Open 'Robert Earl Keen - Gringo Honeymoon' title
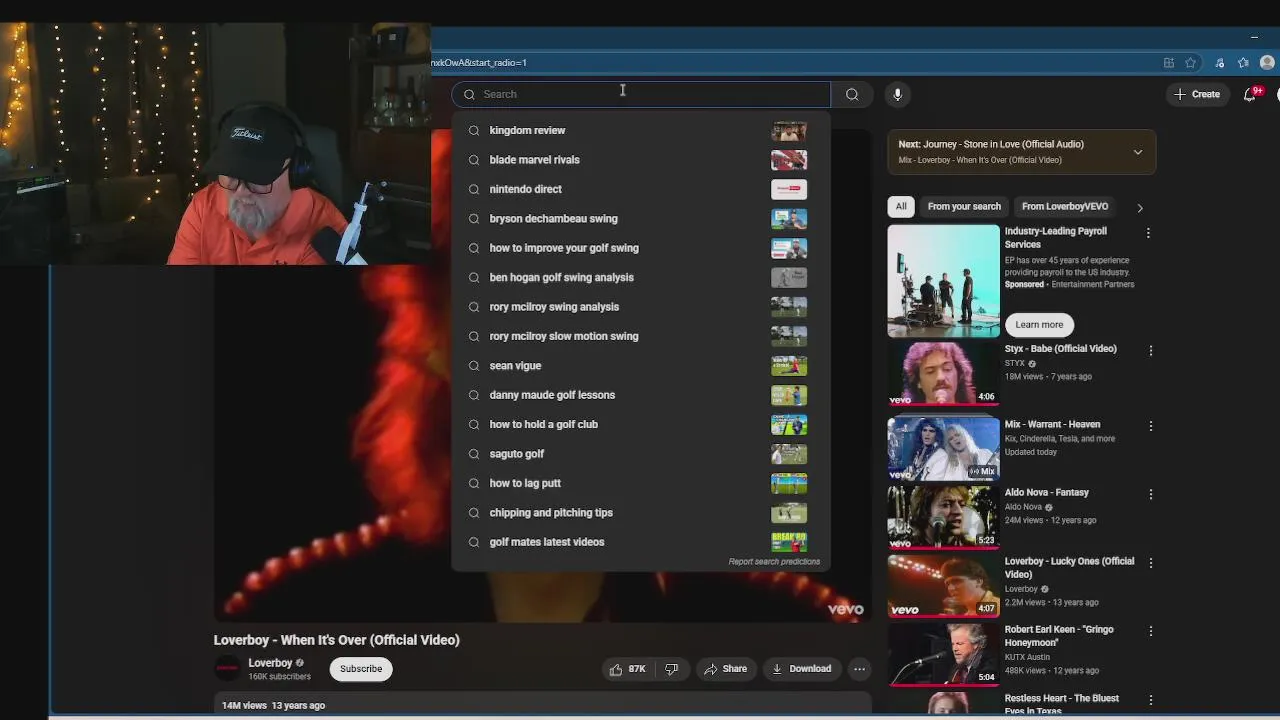 [x=1059, y=636]
